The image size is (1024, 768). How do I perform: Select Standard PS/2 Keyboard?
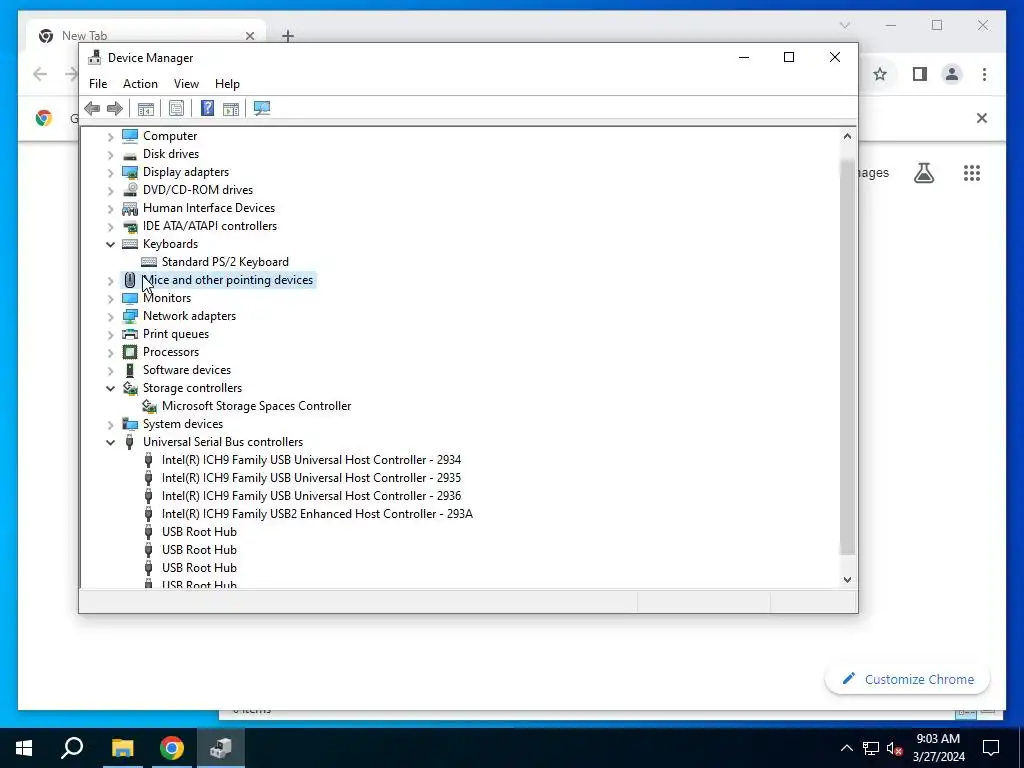coord(225,262)
